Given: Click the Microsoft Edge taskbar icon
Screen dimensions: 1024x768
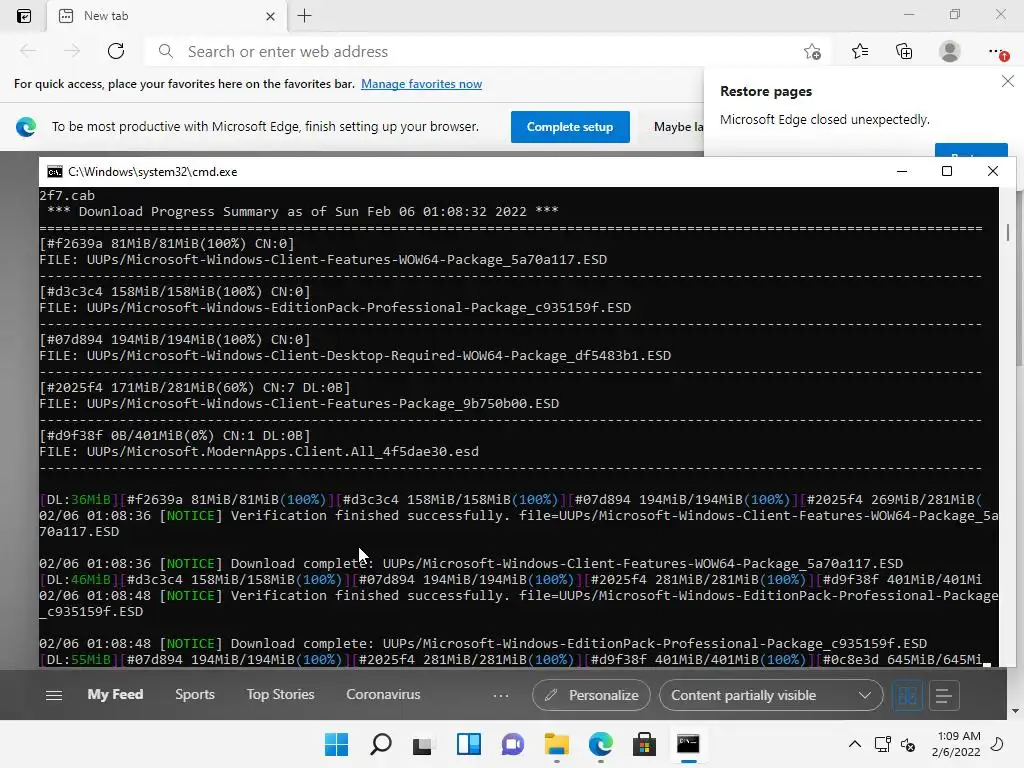Looking at the screenshot, I should pos(600,744).
